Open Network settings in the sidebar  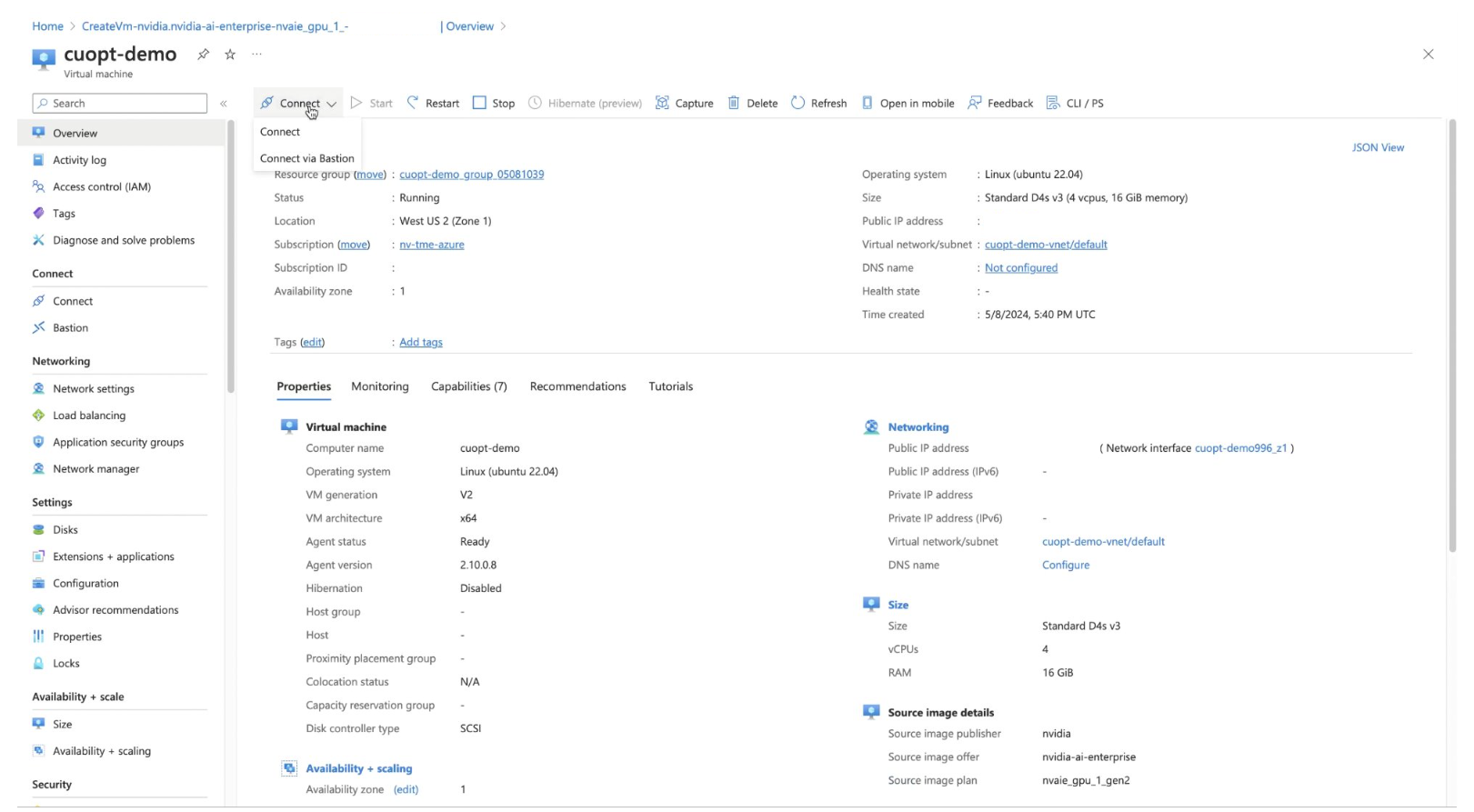pyautogui.click(x=93, y=388)
